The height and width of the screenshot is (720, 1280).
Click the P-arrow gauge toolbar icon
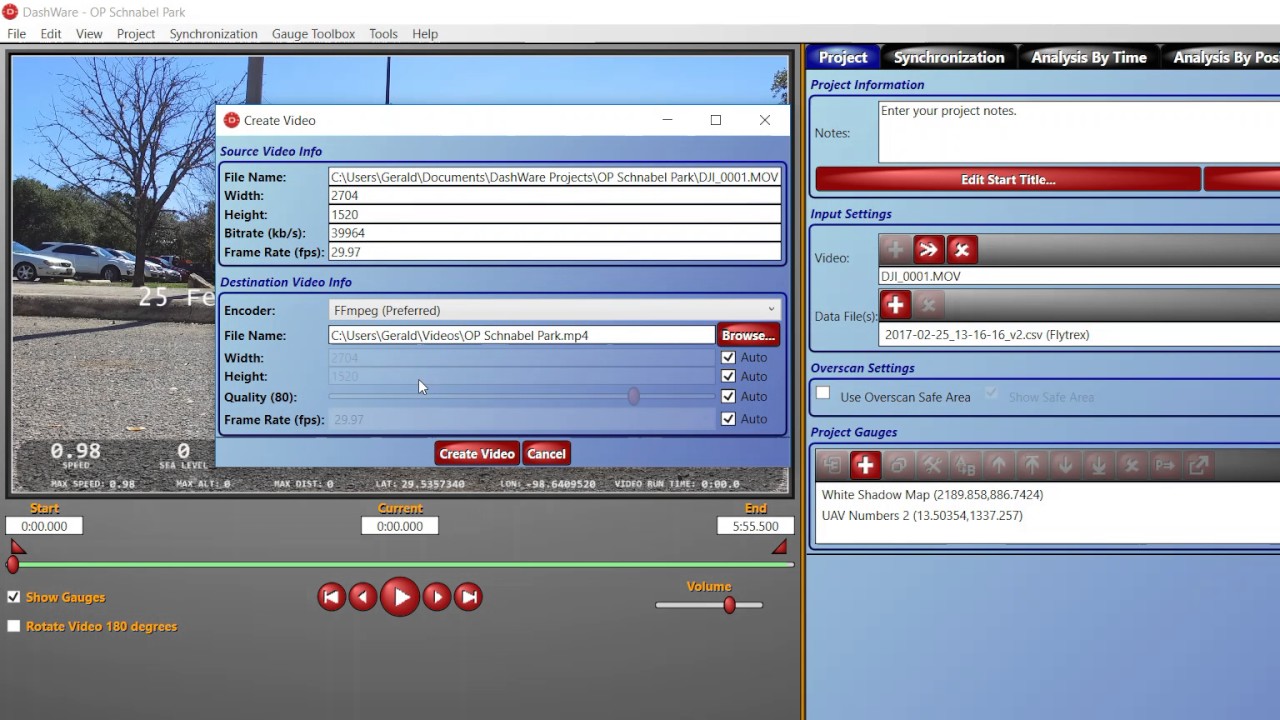point(1165,464)
